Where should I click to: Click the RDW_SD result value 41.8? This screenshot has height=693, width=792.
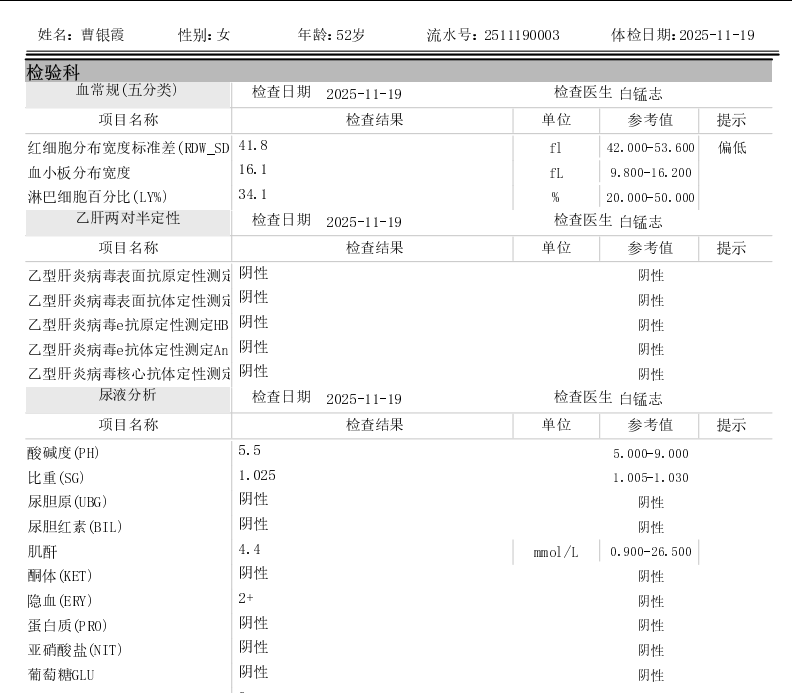point(252,146)
